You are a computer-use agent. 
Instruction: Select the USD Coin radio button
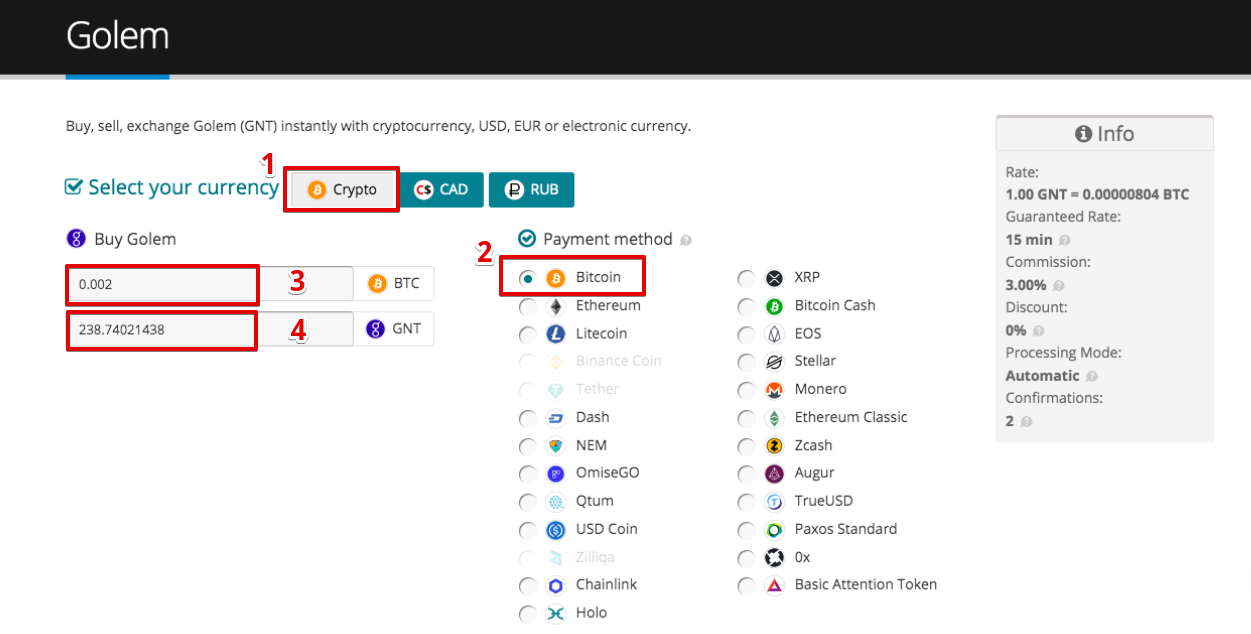coord(527,530)
